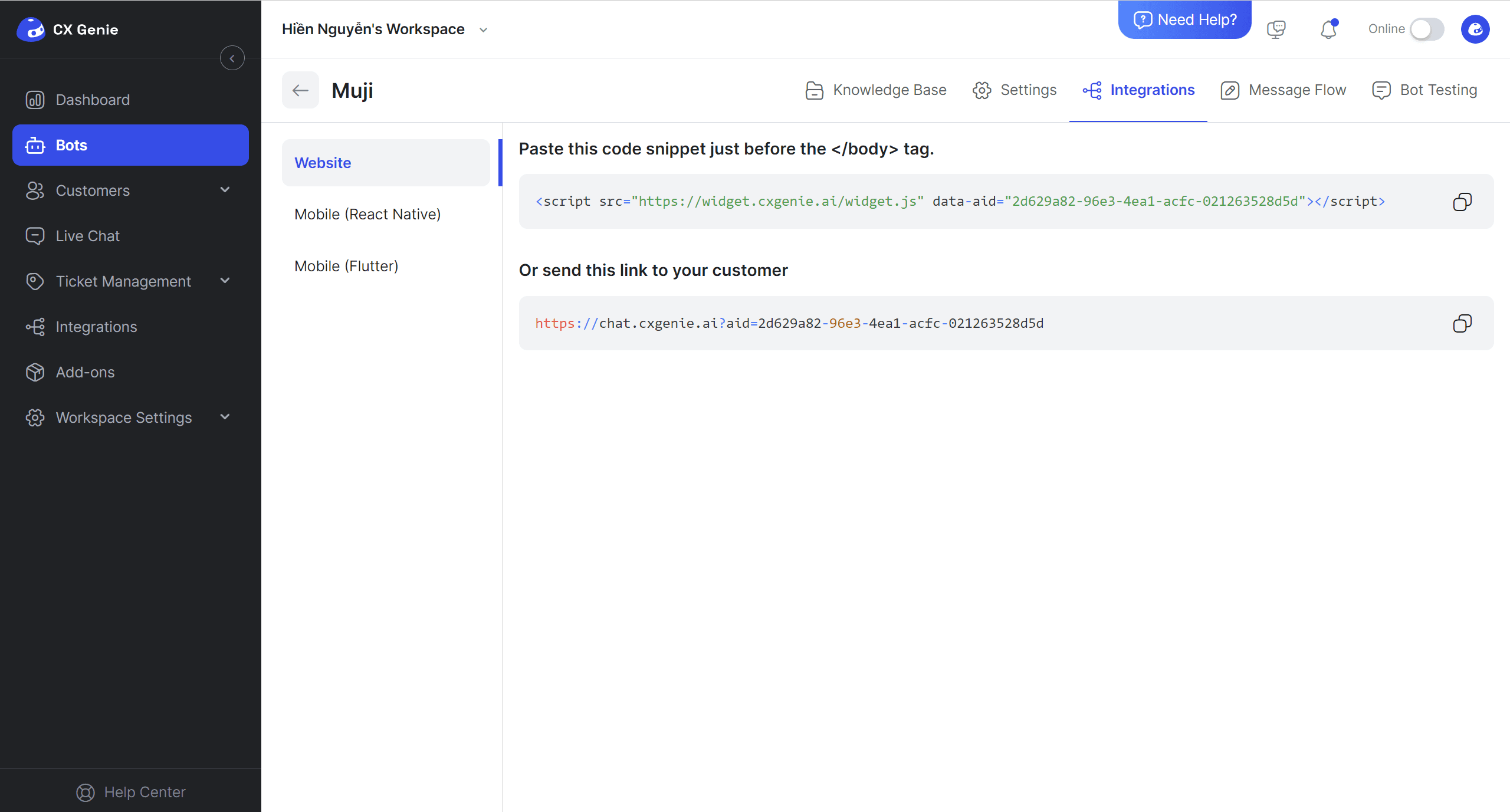Go back using the arrow beside Muji
The height and width of the screenshot is (812, 1510).
click(300, 90)
